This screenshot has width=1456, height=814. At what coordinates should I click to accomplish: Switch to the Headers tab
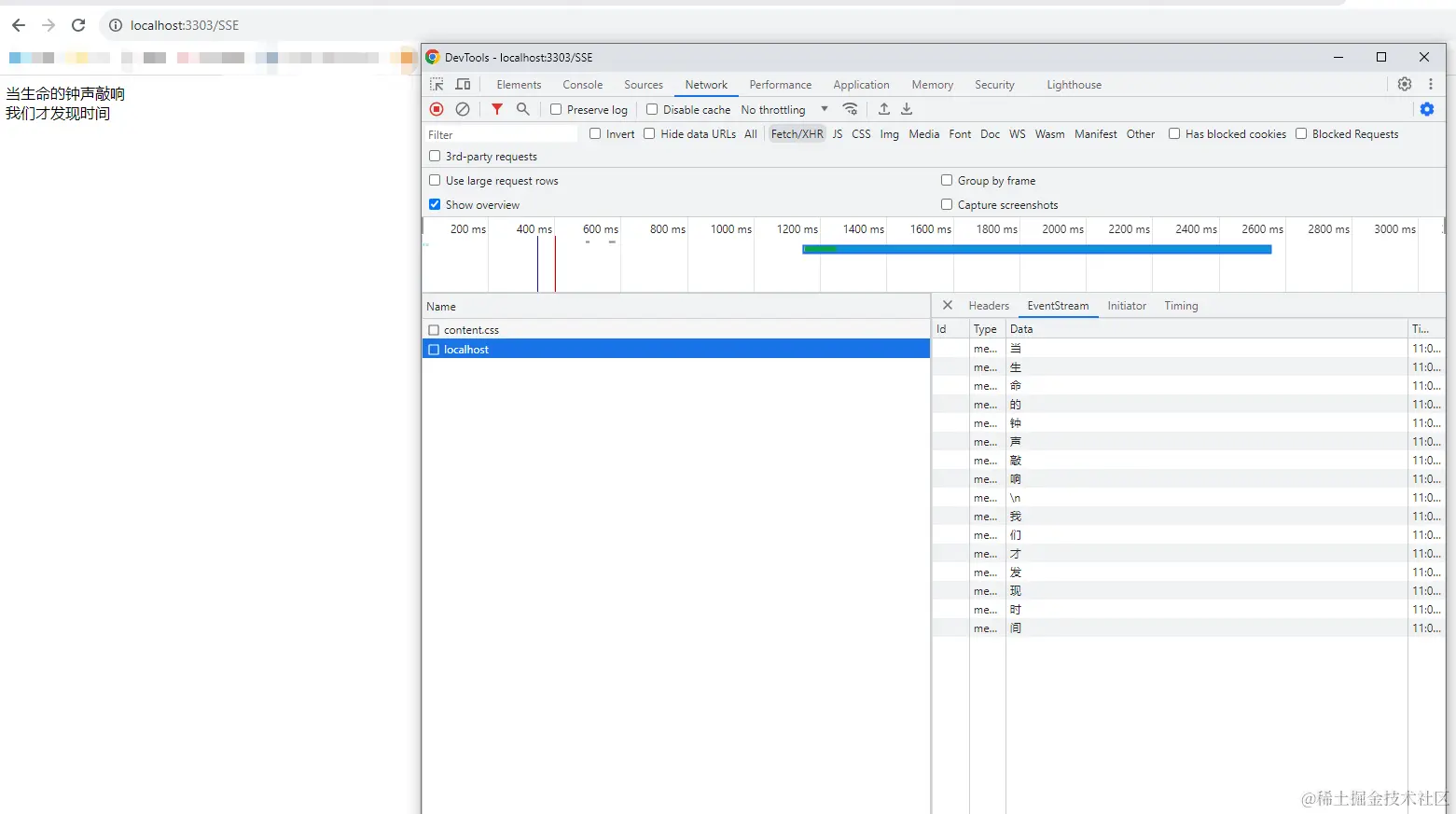click(989, 305)
